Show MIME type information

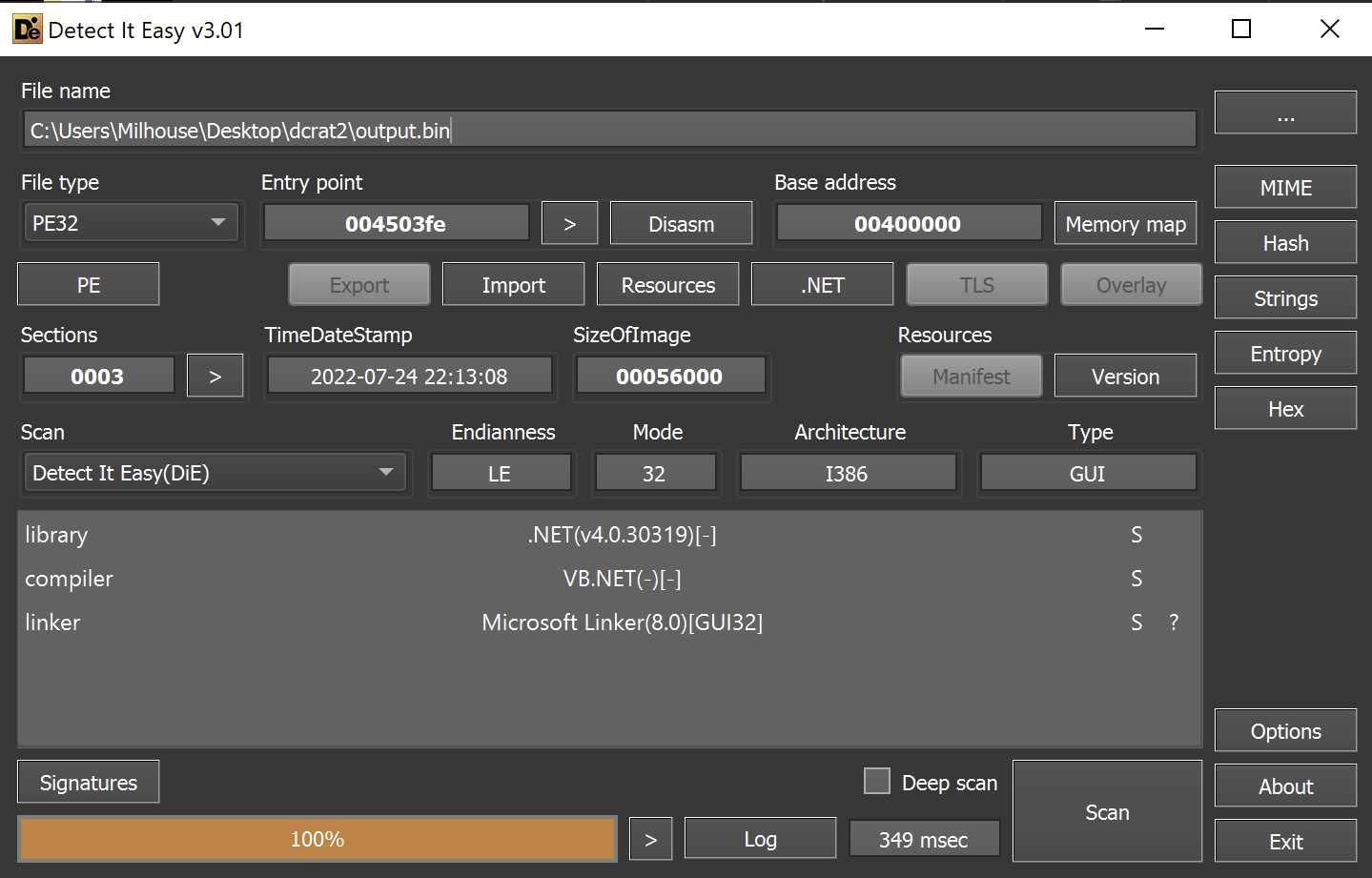click(x=1284, y=187)
